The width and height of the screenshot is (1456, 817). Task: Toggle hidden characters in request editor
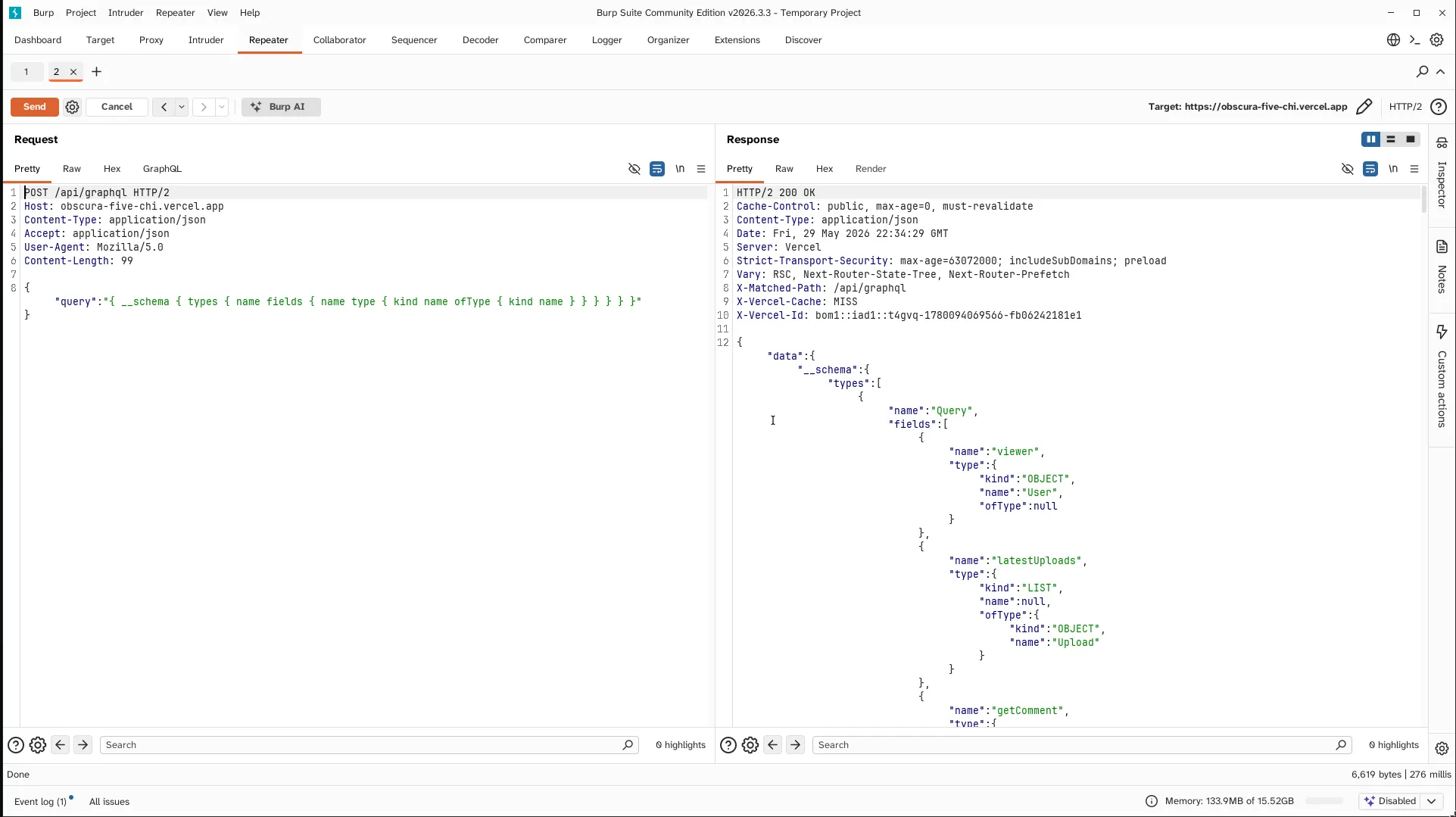(634, 169)
